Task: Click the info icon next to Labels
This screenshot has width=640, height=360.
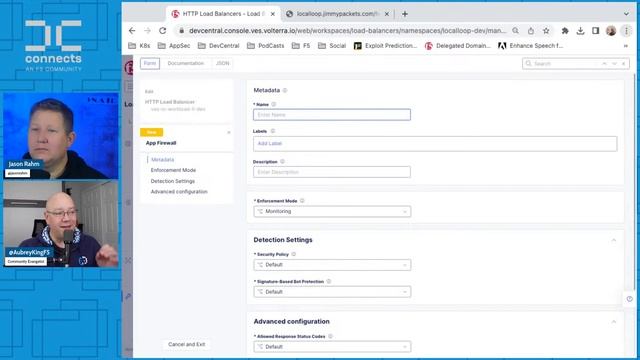Action: click(273, 131)
